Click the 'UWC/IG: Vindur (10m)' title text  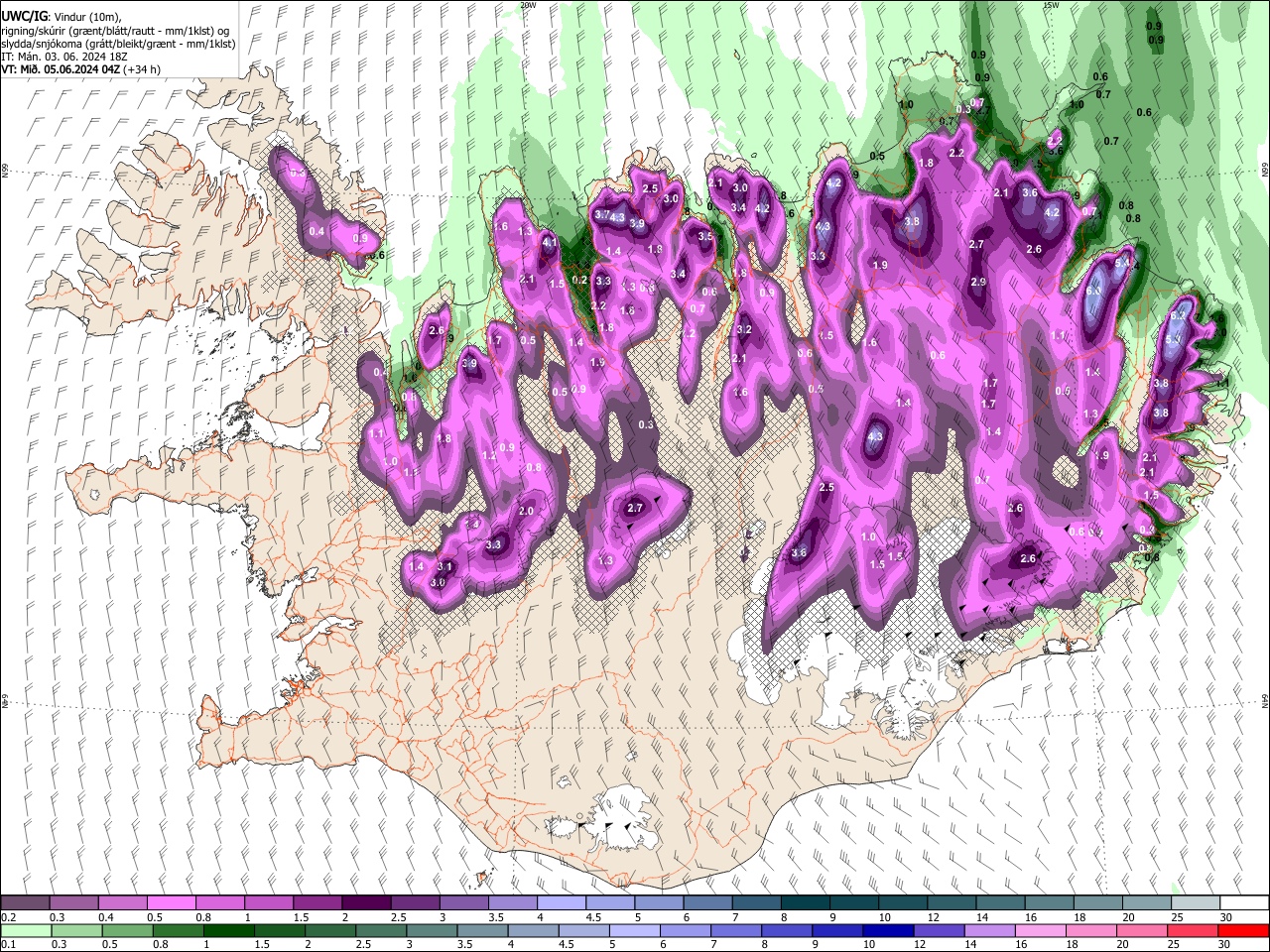[62, 17]
